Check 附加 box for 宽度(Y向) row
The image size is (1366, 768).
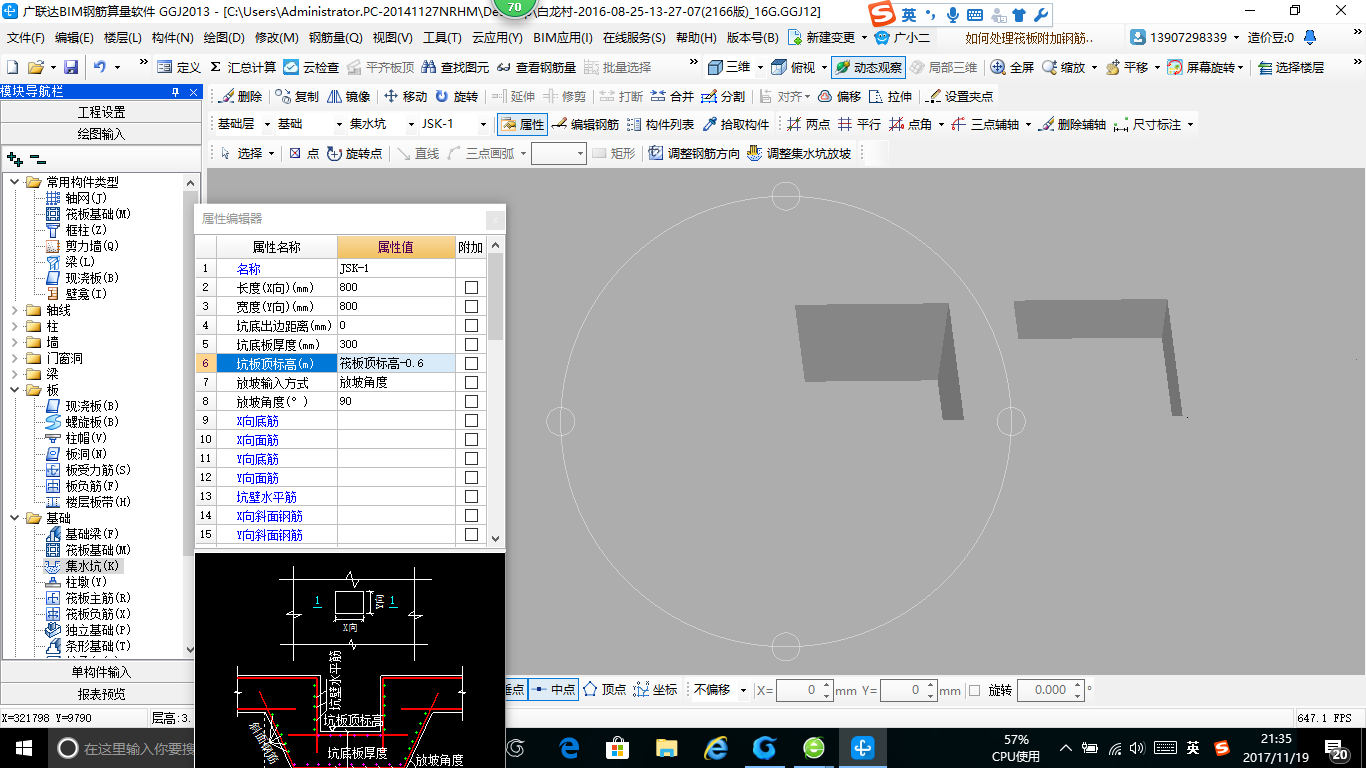[471, 307]
